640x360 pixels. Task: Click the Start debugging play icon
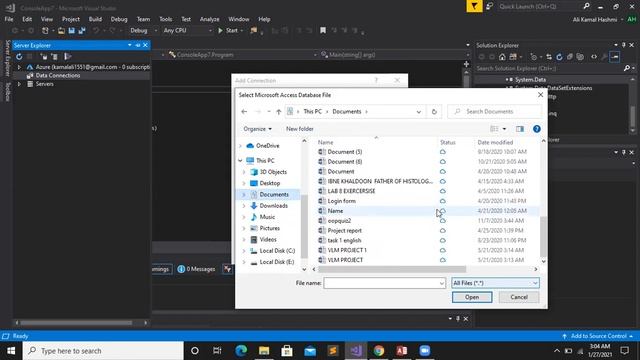pyautogui.click(x=220, y=30)
